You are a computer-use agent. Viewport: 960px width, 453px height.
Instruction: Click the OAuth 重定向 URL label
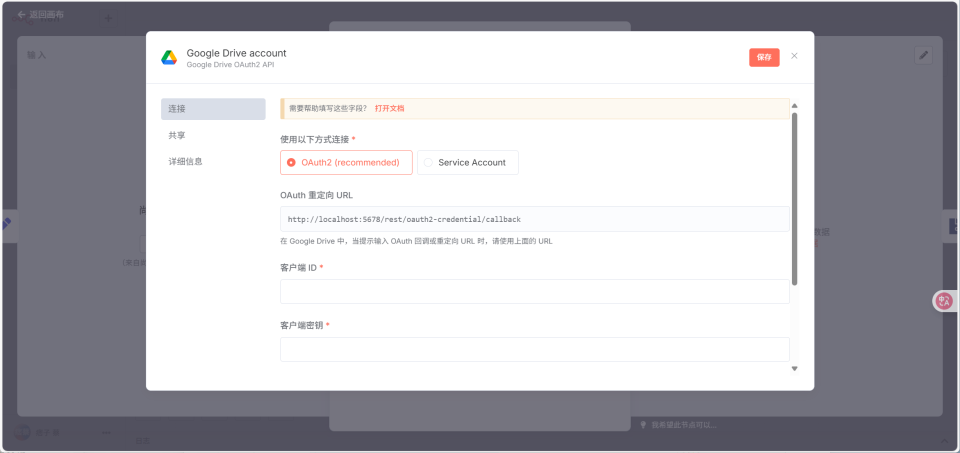tap(317, 195)
